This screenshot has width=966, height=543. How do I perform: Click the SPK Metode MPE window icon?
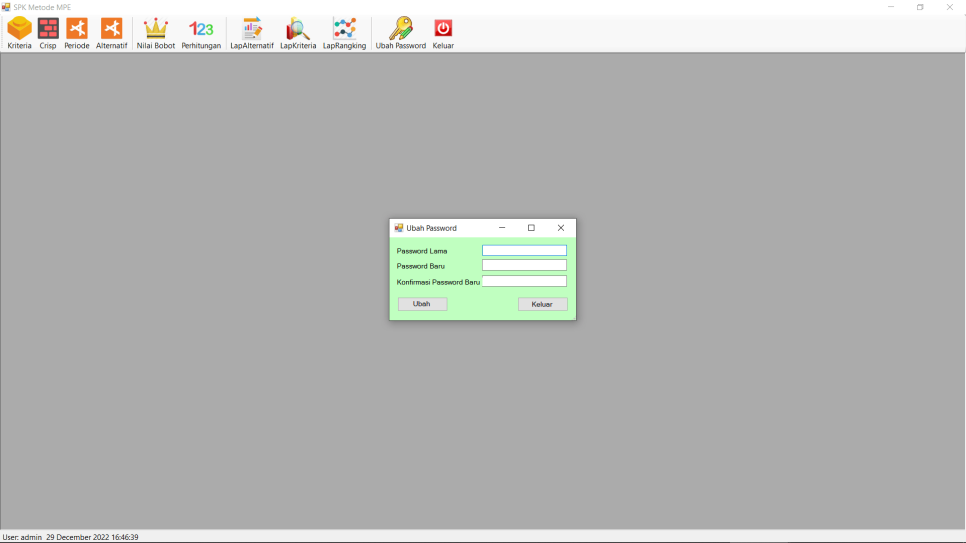click(6, 7)
